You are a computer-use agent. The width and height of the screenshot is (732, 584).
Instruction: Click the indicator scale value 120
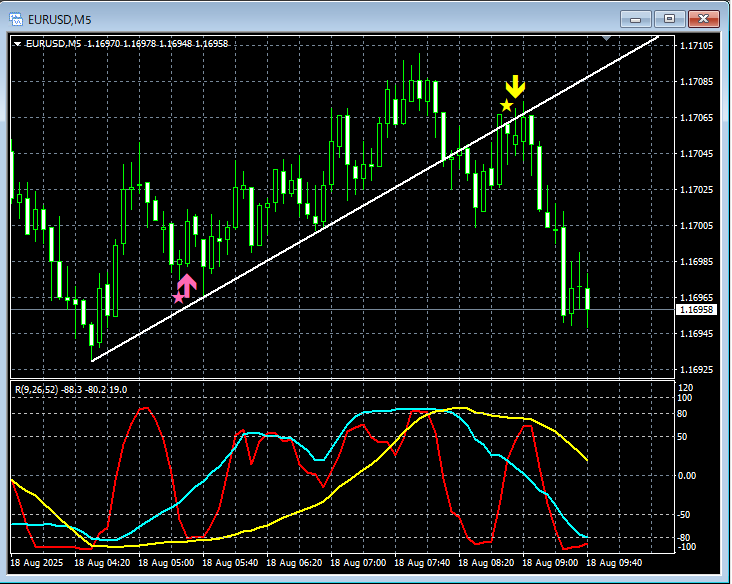coord(685,388)
